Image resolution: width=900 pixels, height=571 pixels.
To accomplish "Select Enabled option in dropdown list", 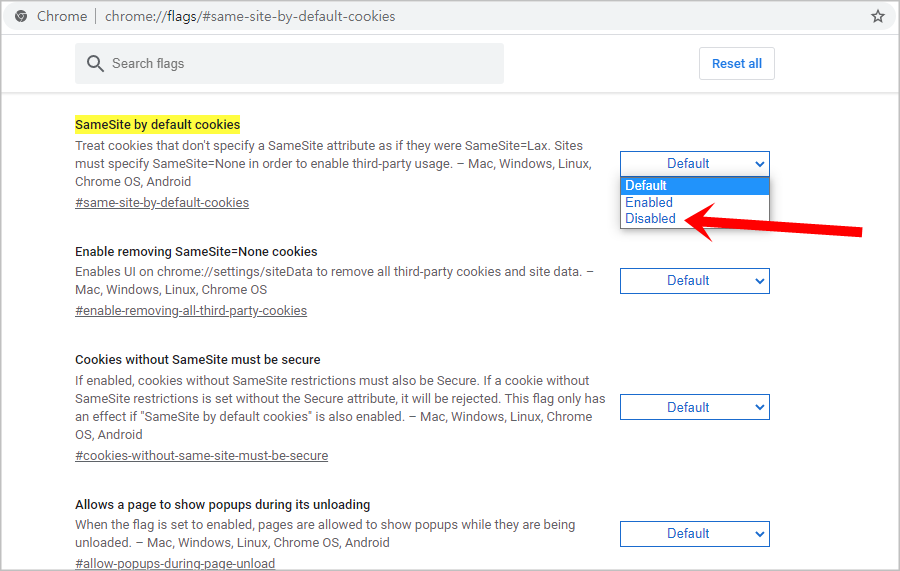I will [695, 202].
